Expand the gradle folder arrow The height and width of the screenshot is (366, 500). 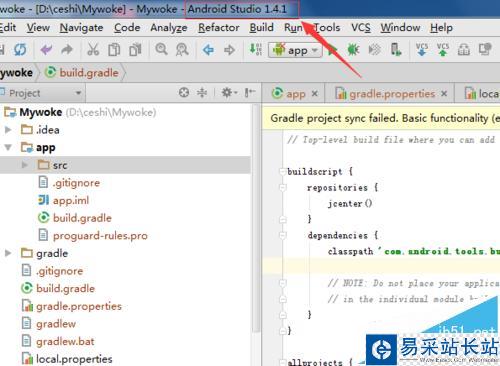(8, 253)
